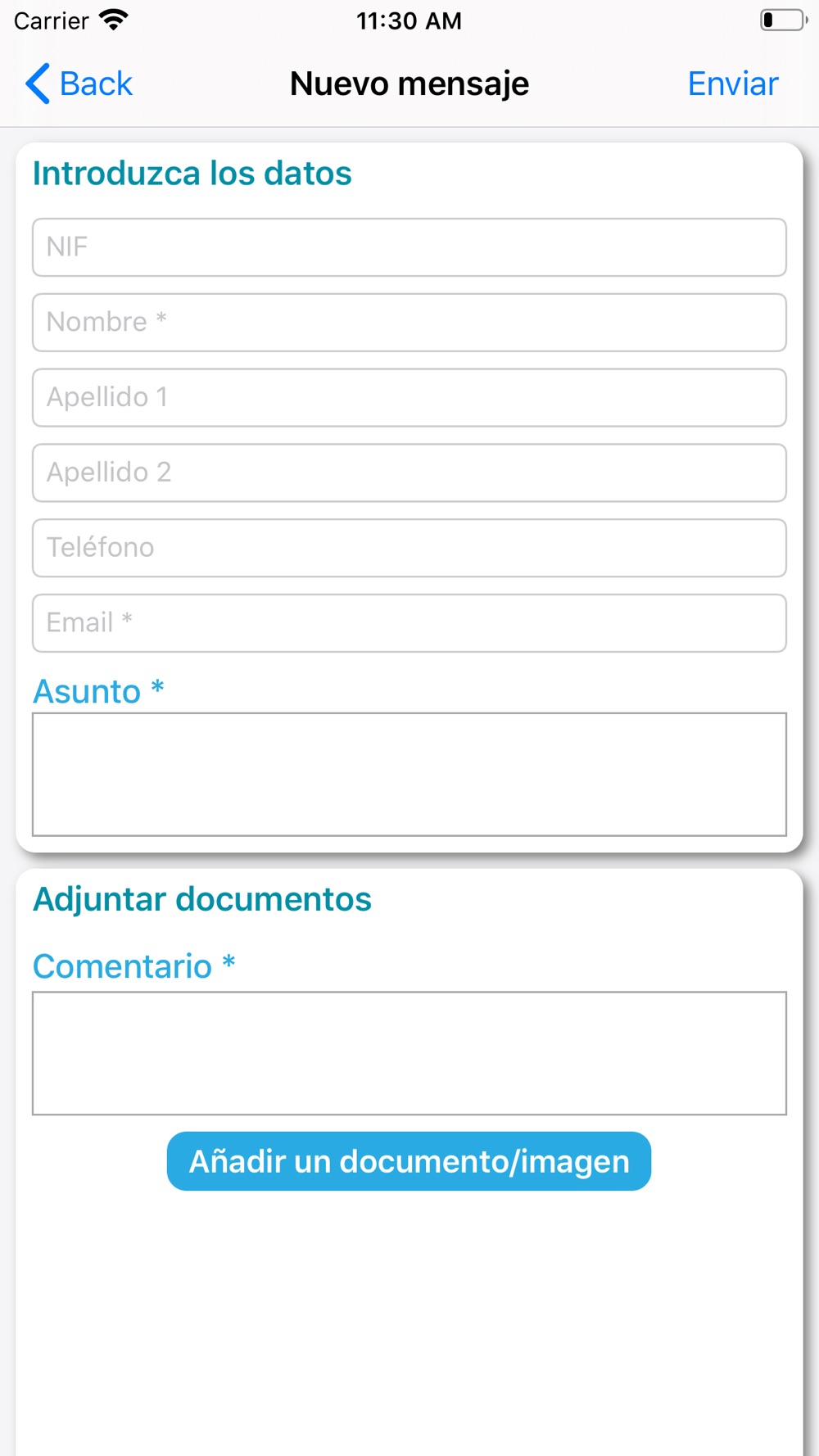Tap the clock in the status bar
Image resolution: width=819 pixels, height=1456 pixels.
[x=409, y=20]
